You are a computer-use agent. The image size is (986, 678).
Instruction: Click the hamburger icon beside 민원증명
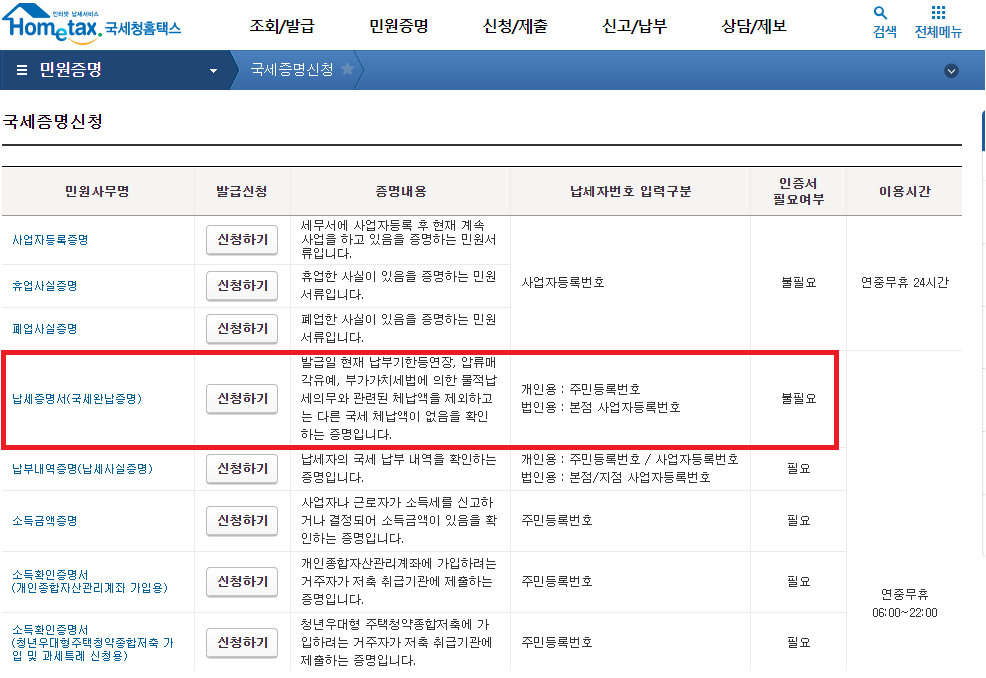tap(20, 70)
